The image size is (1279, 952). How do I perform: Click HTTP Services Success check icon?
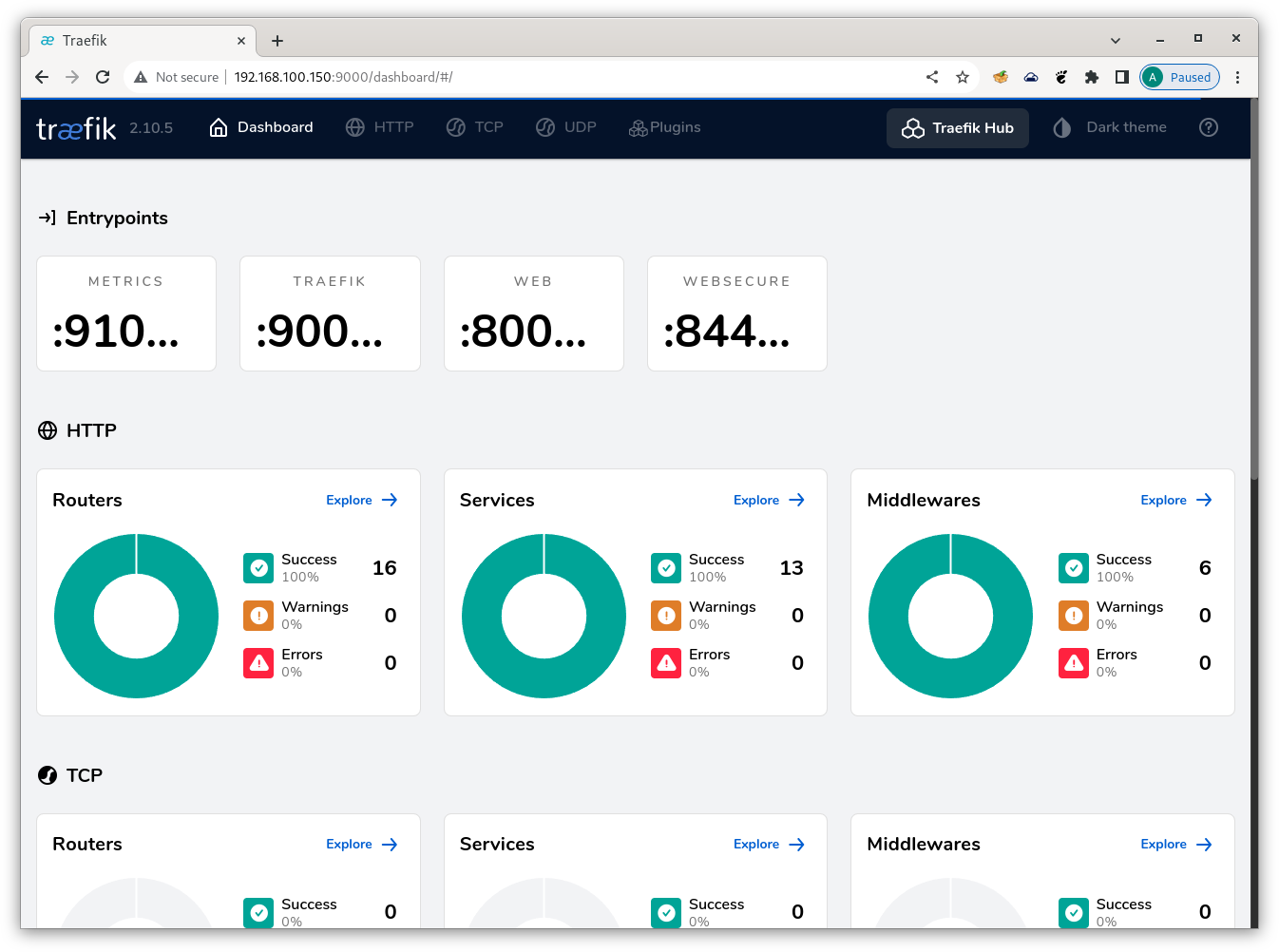tap(666, 568)
